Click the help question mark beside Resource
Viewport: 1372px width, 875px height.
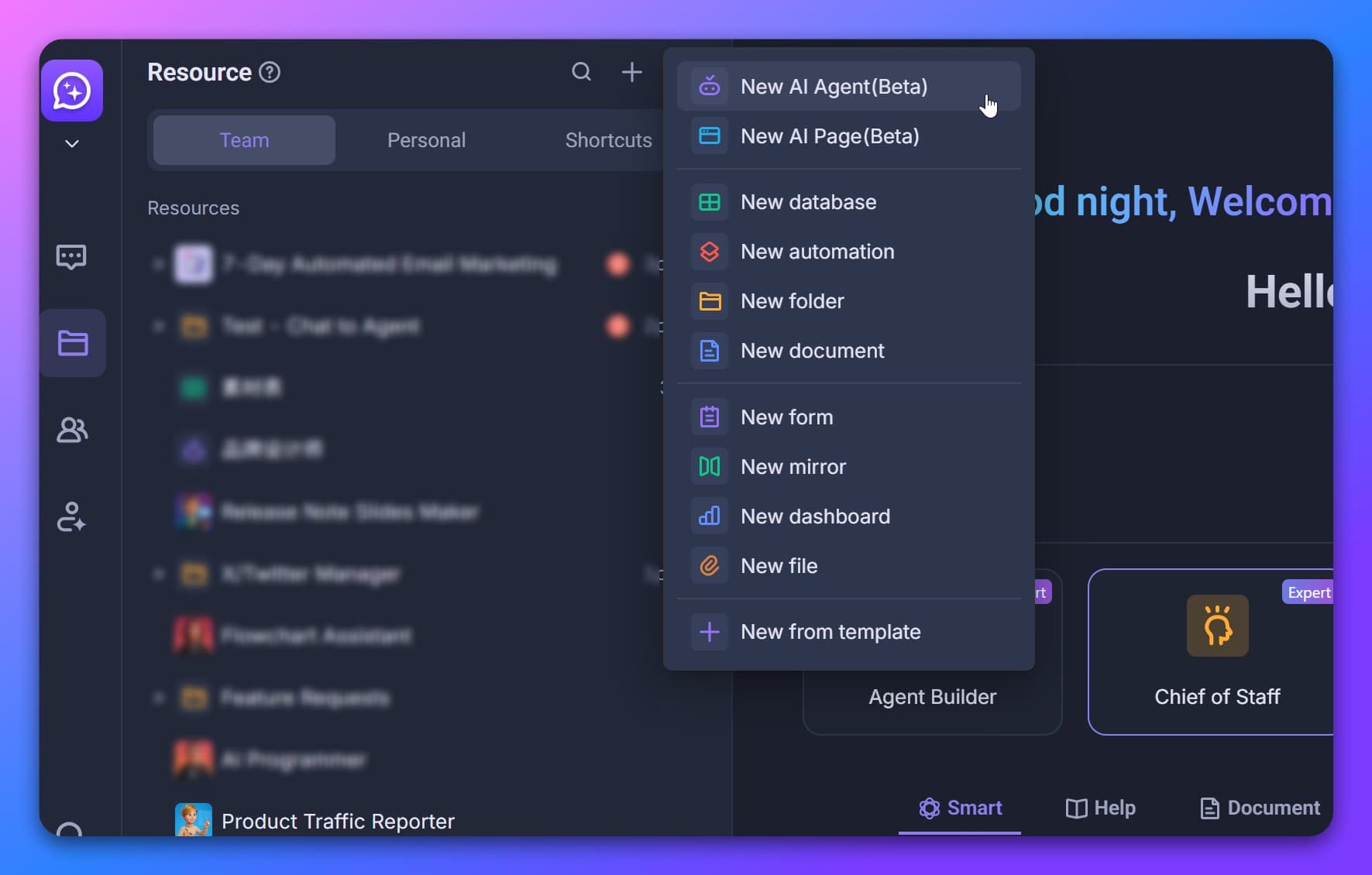tap(270, 72)
